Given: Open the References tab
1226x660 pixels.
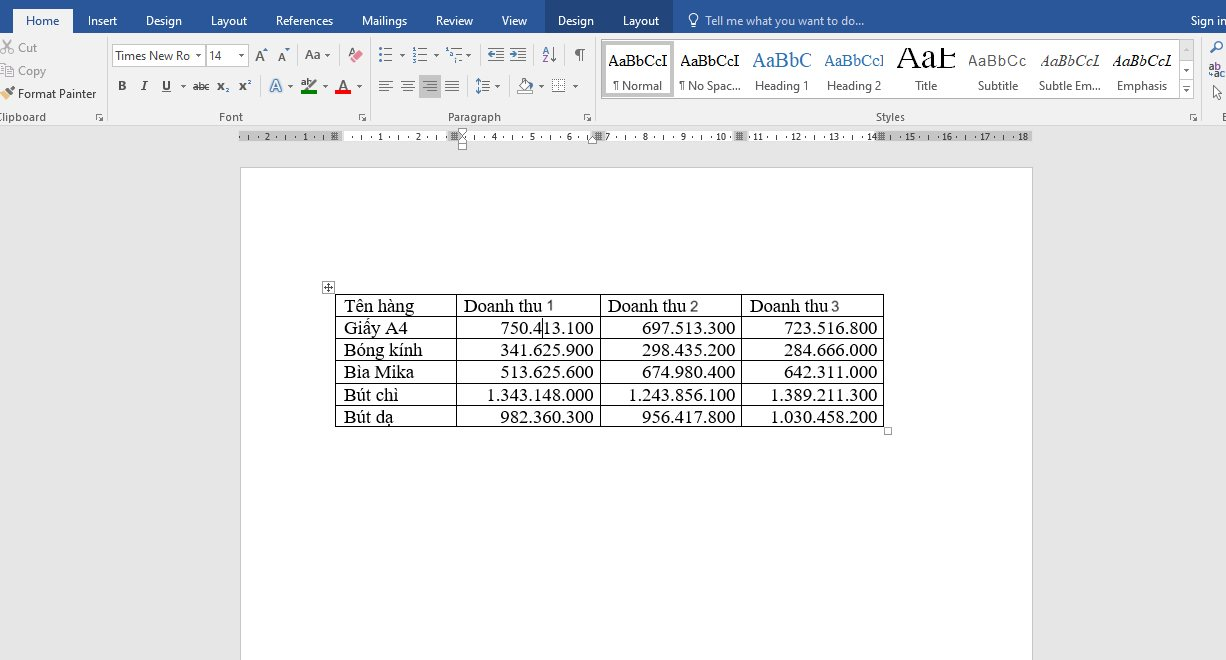Looking at the screenshot, I should pyautogui.click(x=304, y=20).
